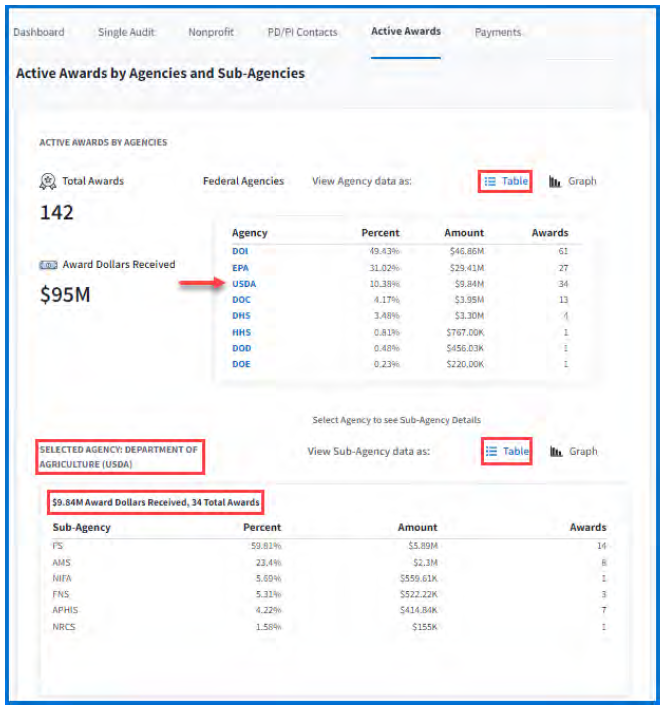Select the EPA agency link
Screen dimensions: 663x706
(241, 267)
